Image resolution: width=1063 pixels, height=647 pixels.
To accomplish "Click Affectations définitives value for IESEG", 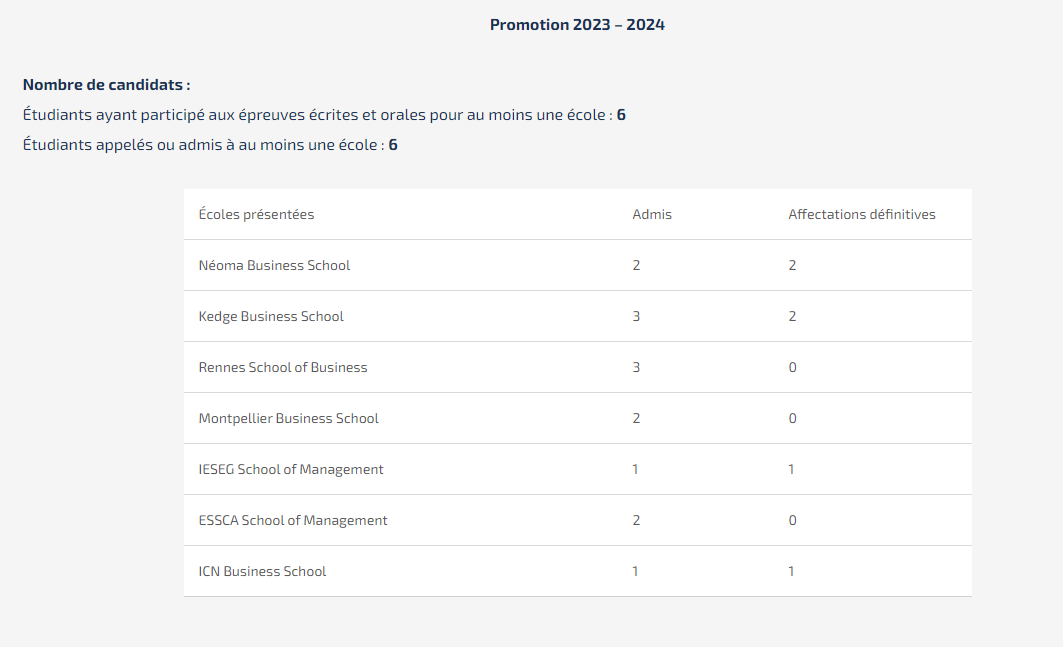I will 791,469.
